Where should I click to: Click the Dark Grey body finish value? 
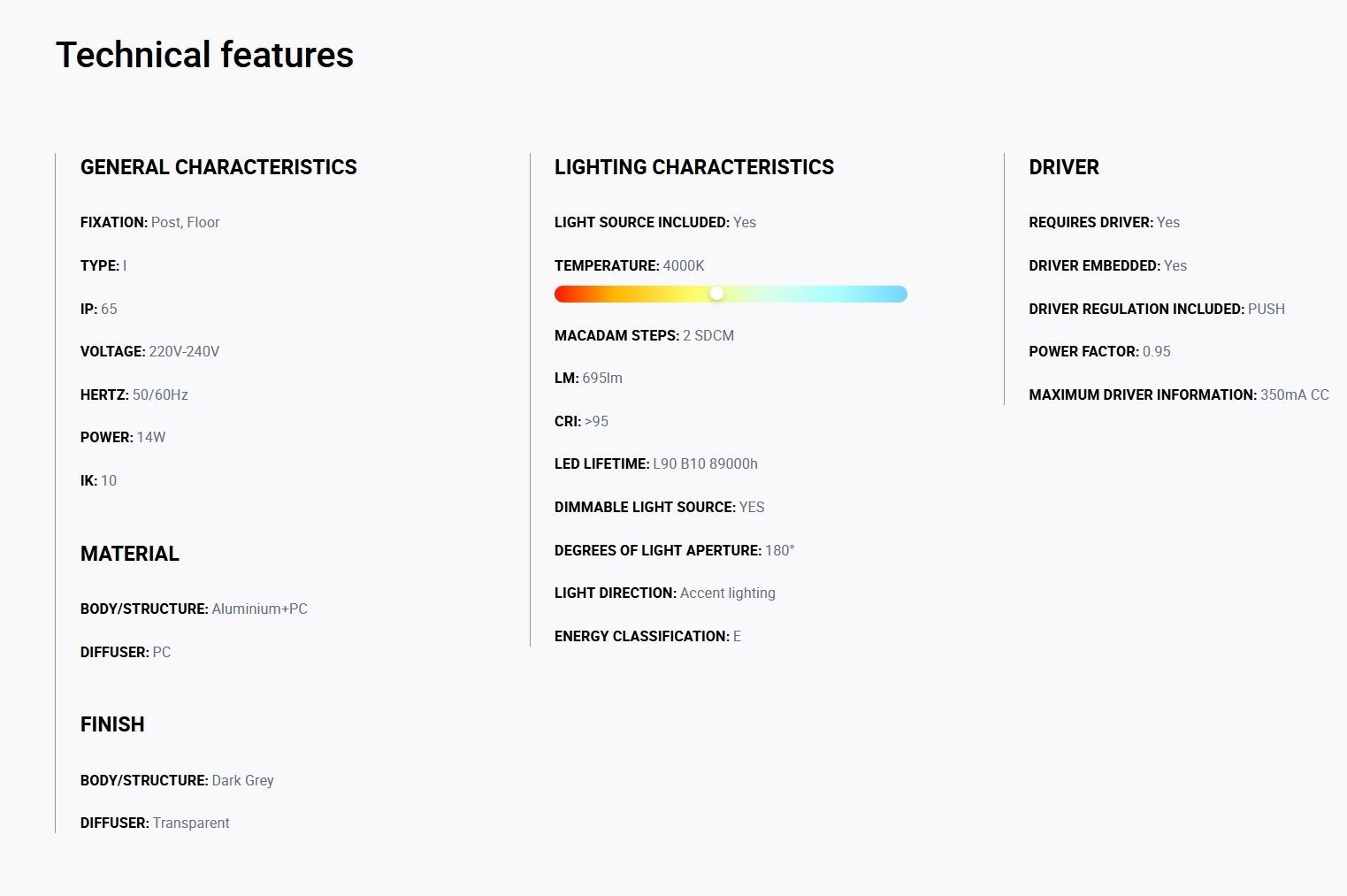click(x=242, y=780)
